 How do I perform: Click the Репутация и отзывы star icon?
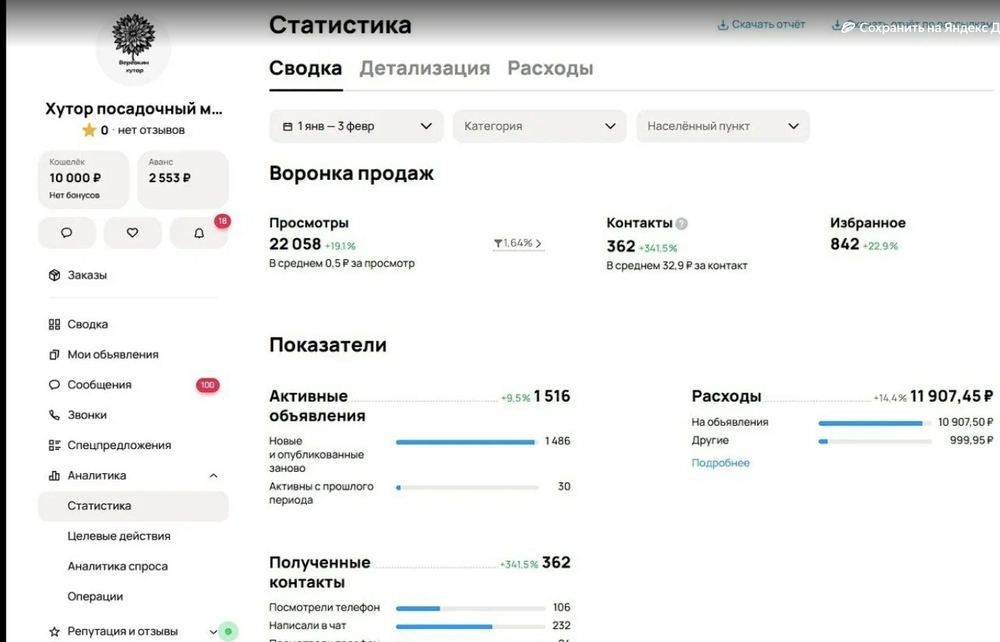[55, 632]
